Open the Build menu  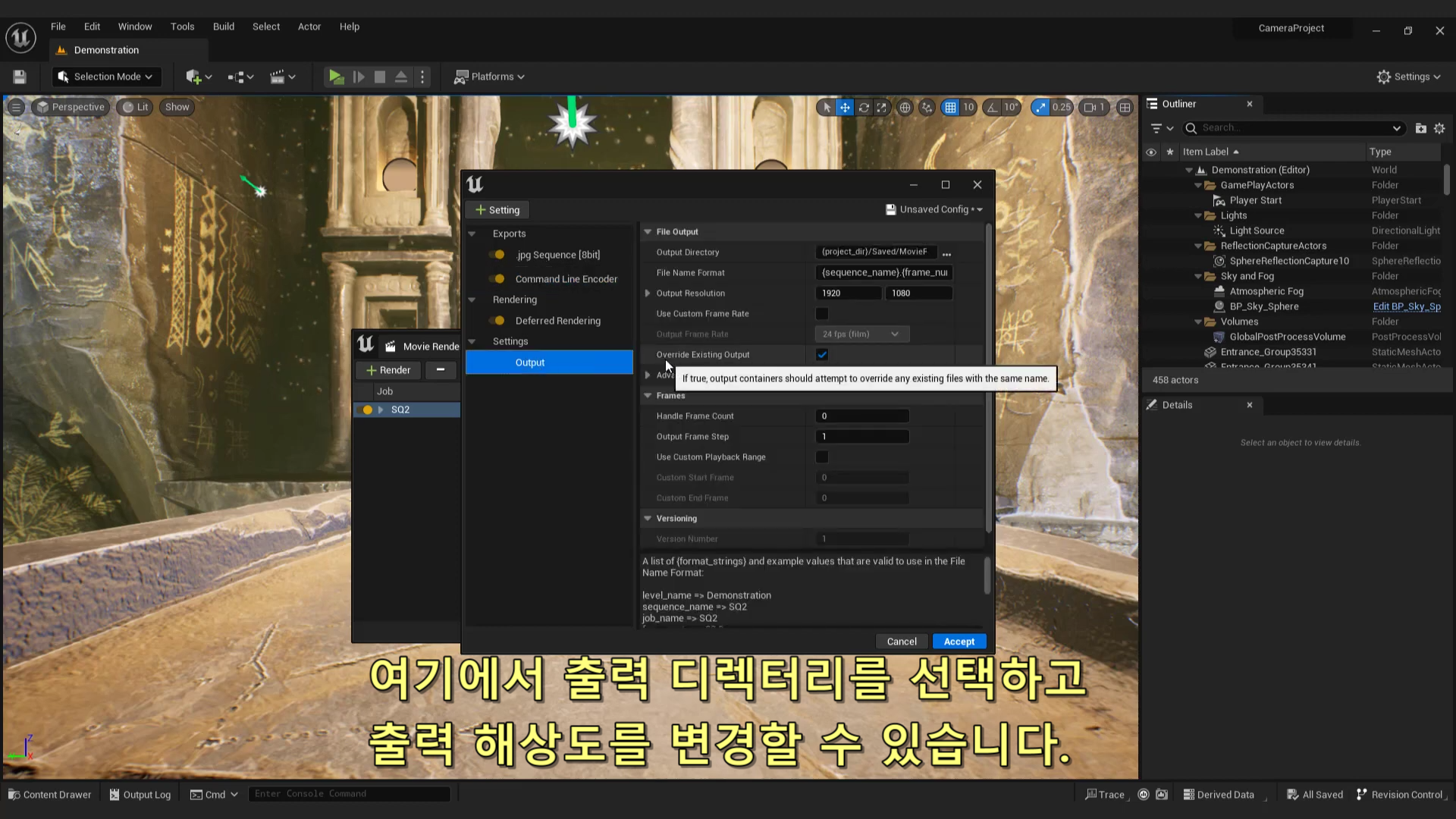pyautogui.click(x=223, y=27)
